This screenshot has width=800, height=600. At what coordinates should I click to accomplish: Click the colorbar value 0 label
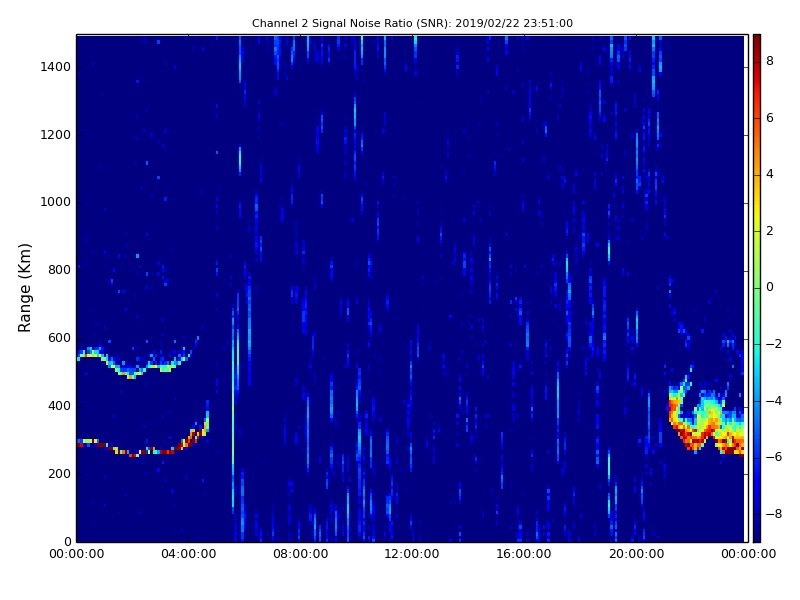click(770, 287)
